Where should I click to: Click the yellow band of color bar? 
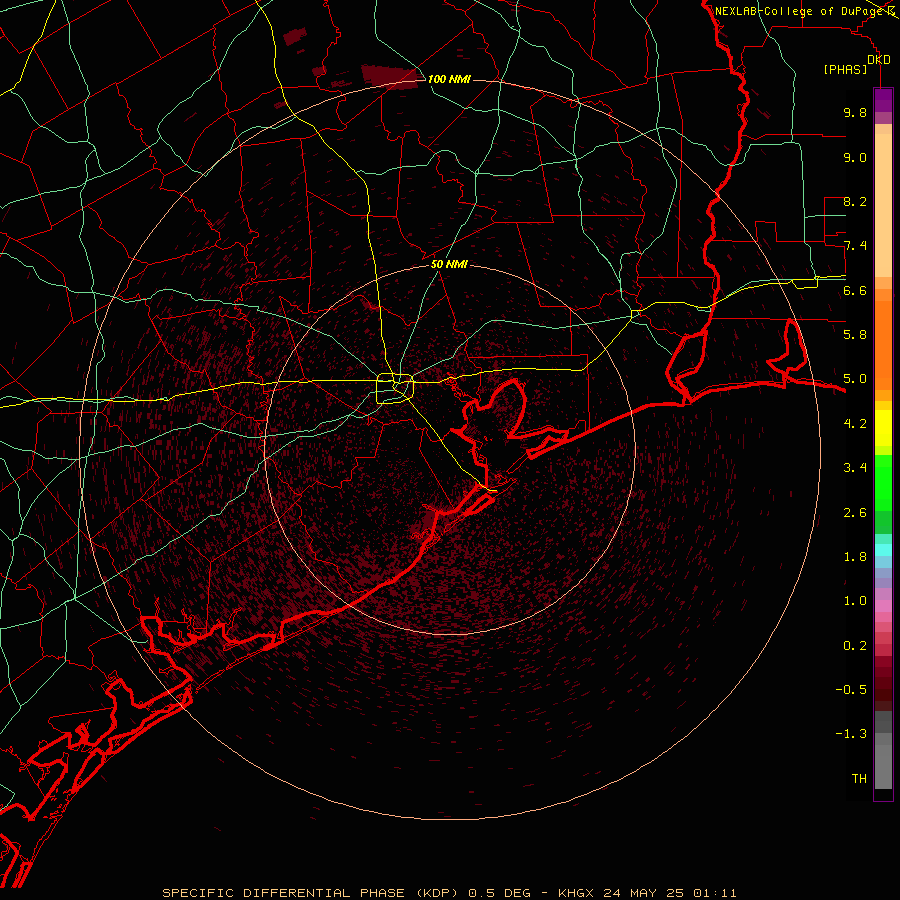click(x=883, y=428)
